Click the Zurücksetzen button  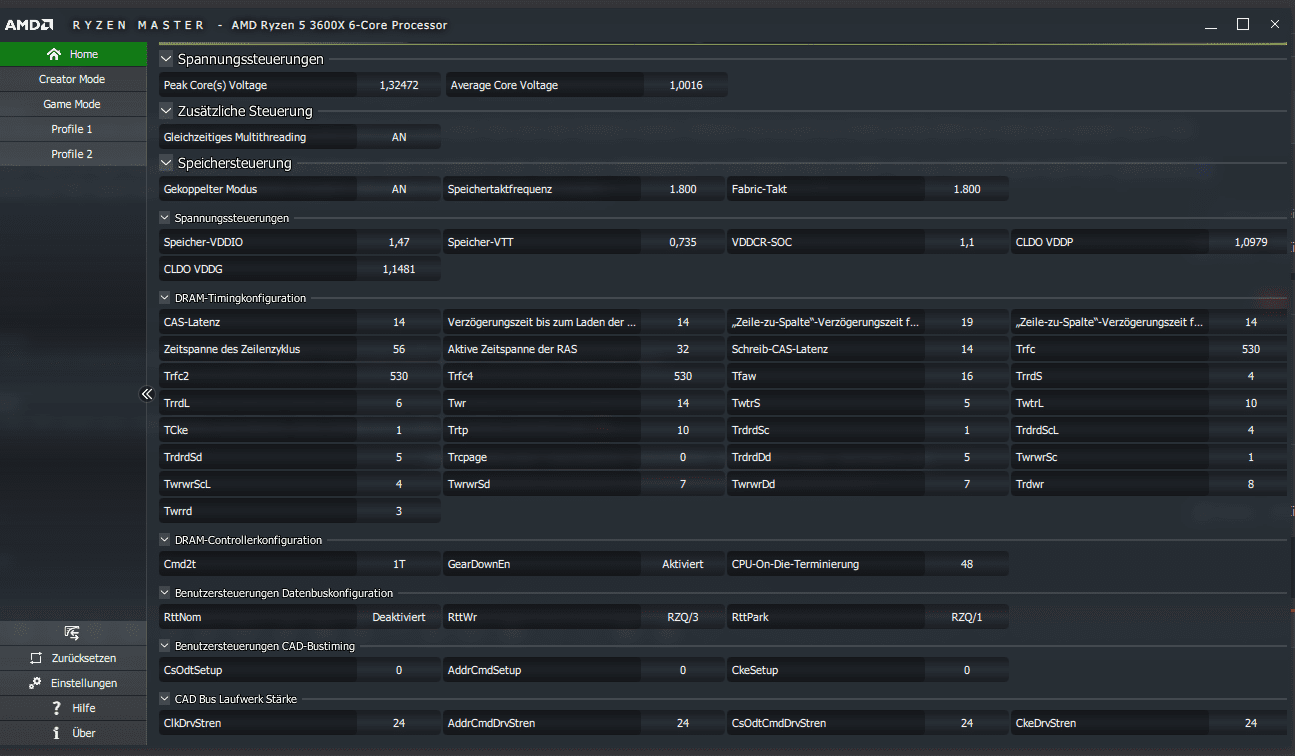pyautogui.click(x=73, y=659)
